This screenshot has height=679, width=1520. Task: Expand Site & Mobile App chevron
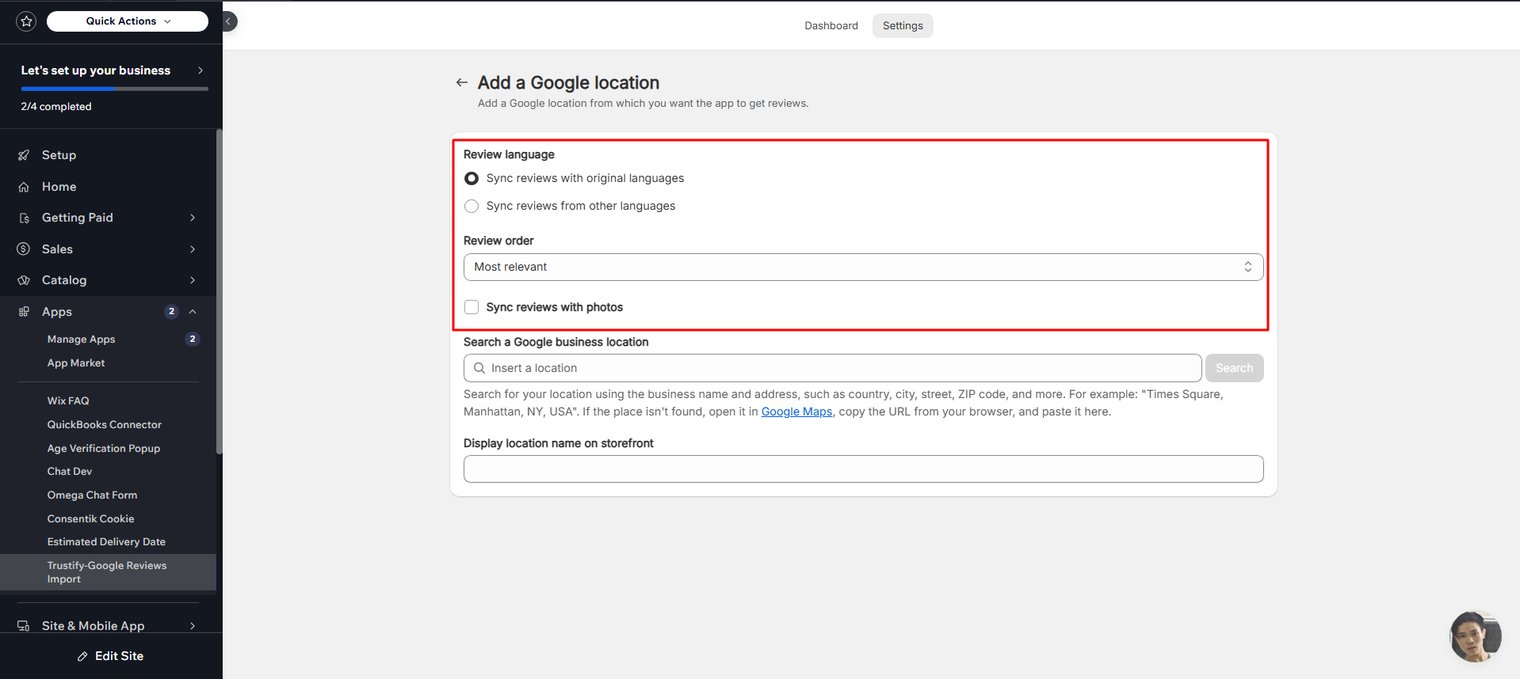(192, 626)
